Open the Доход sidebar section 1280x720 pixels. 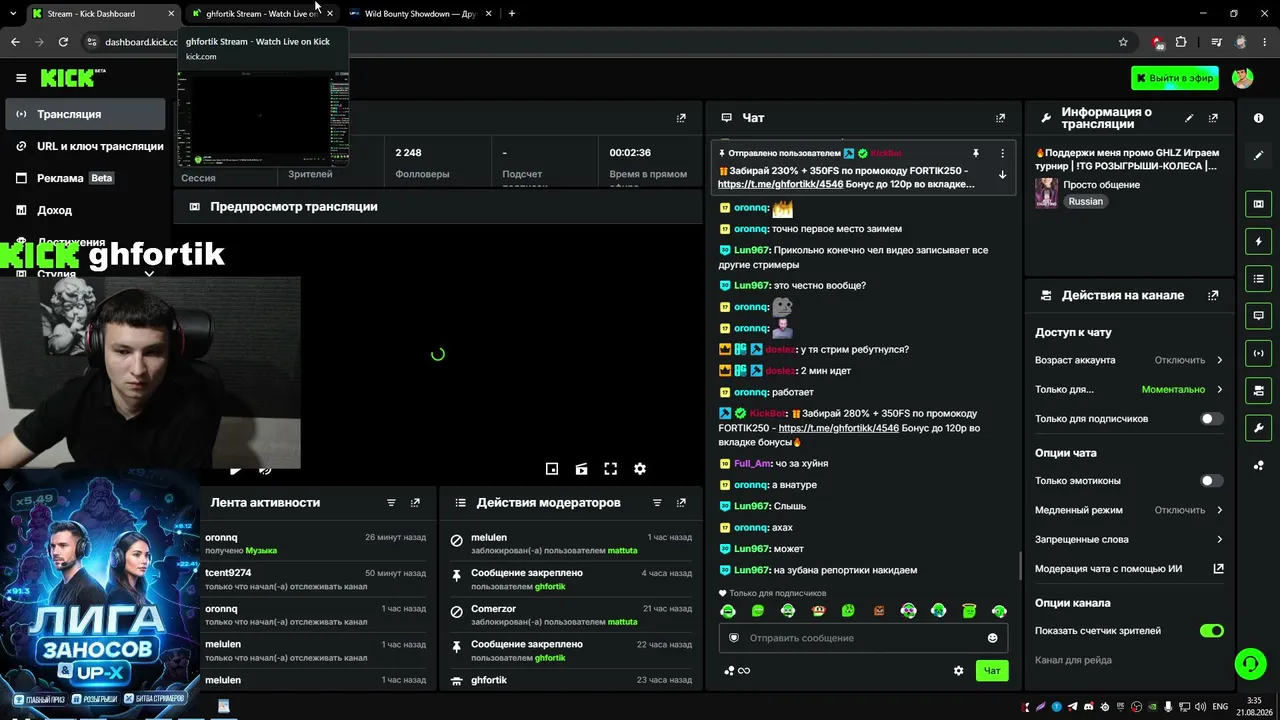point(86,210)
